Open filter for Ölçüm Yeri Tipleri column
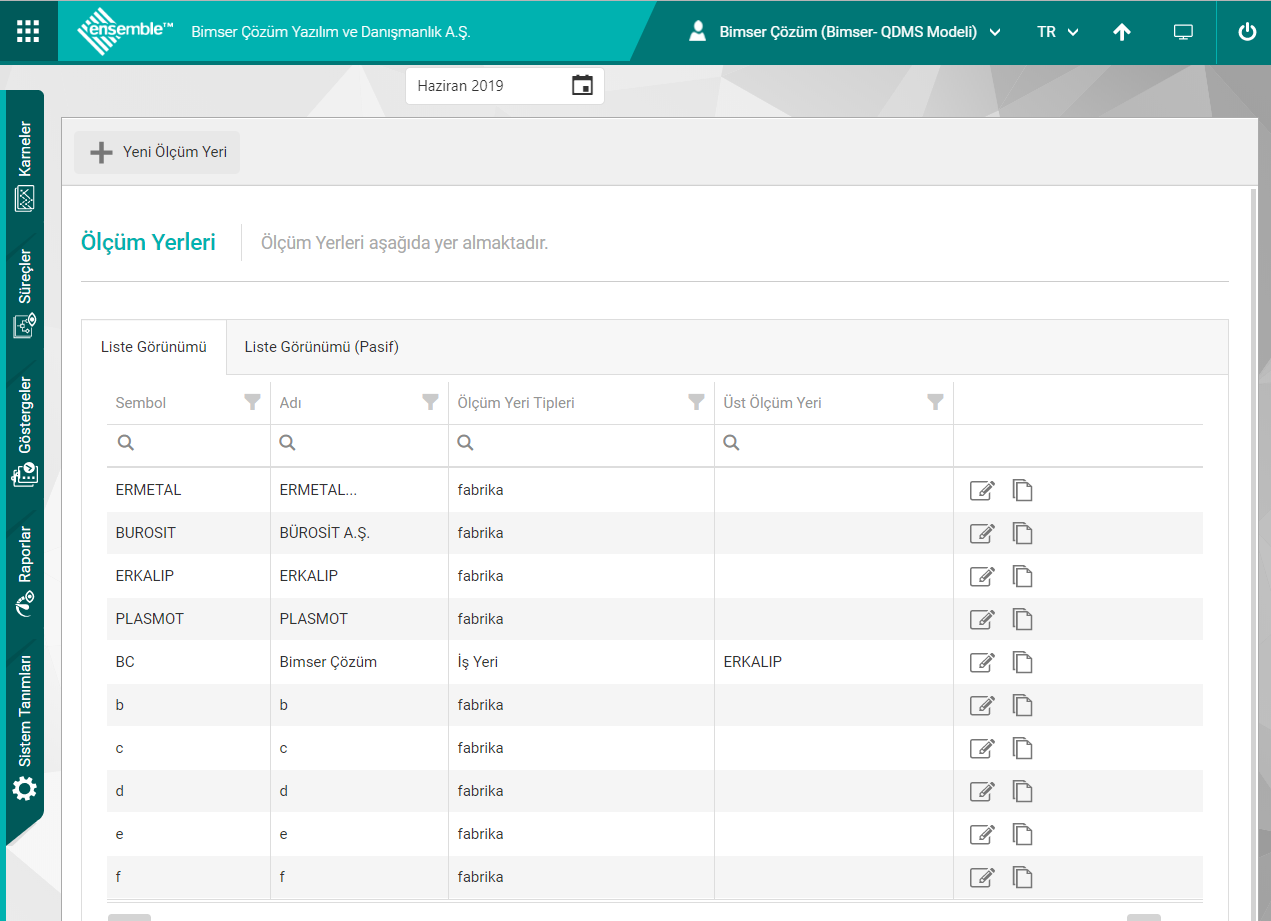The height and width of the screenshot is (921, 1271). 696,402
